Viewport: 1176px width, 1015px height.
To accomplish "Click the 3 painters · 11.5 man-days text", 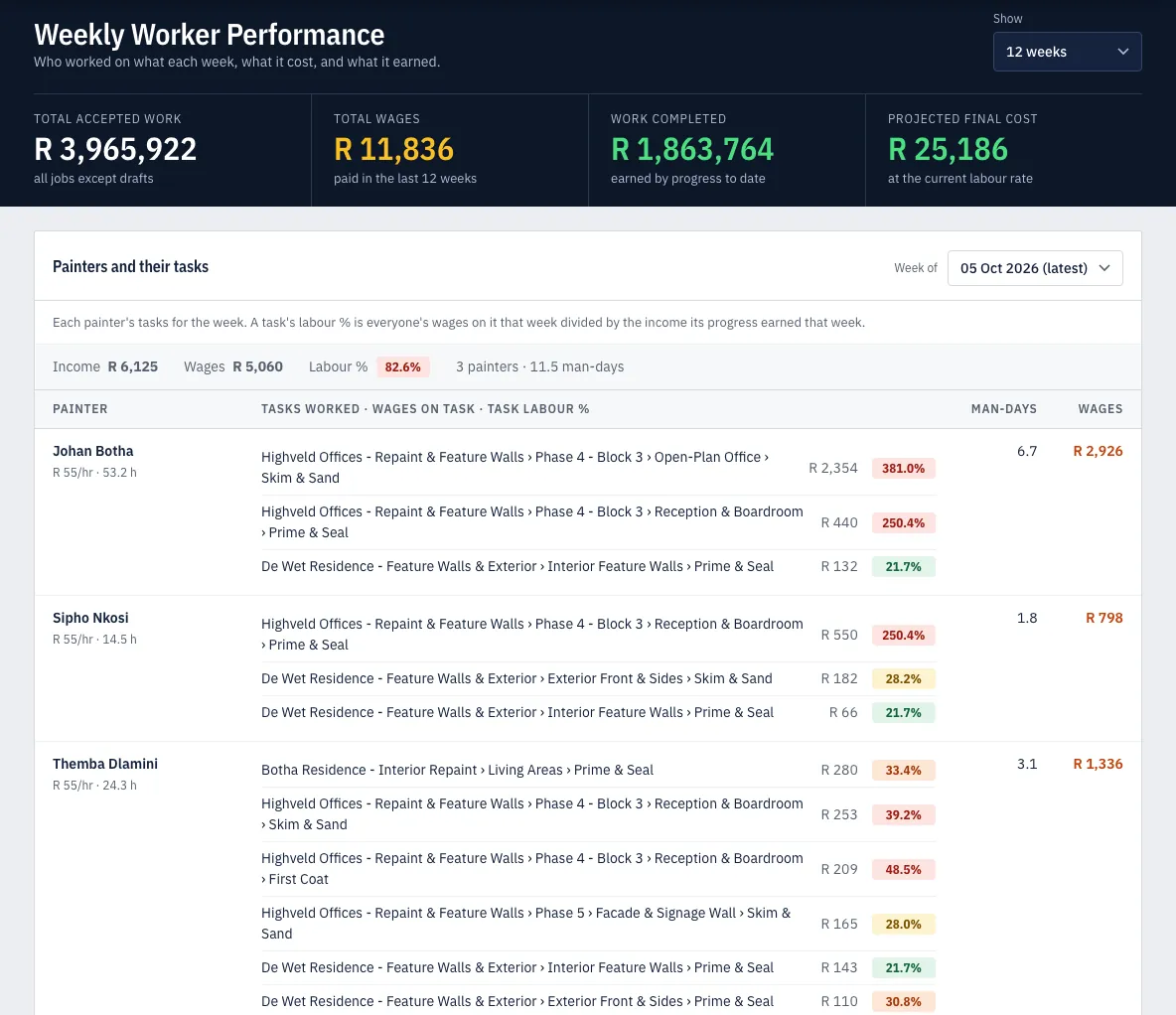I will (x=540, y=366).
